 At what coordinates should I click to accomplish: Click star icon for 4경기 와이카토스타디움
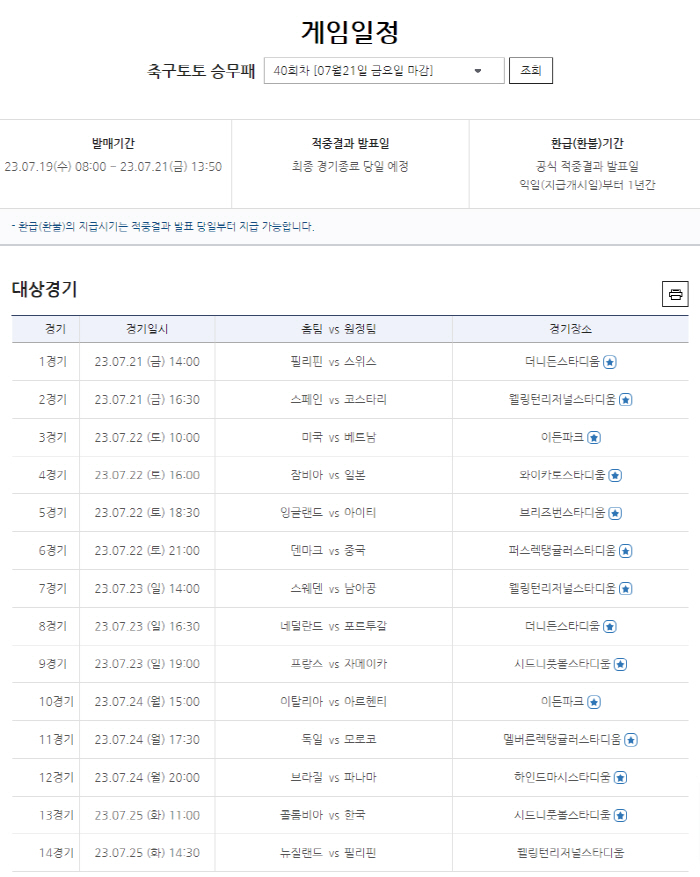[615, 475]
